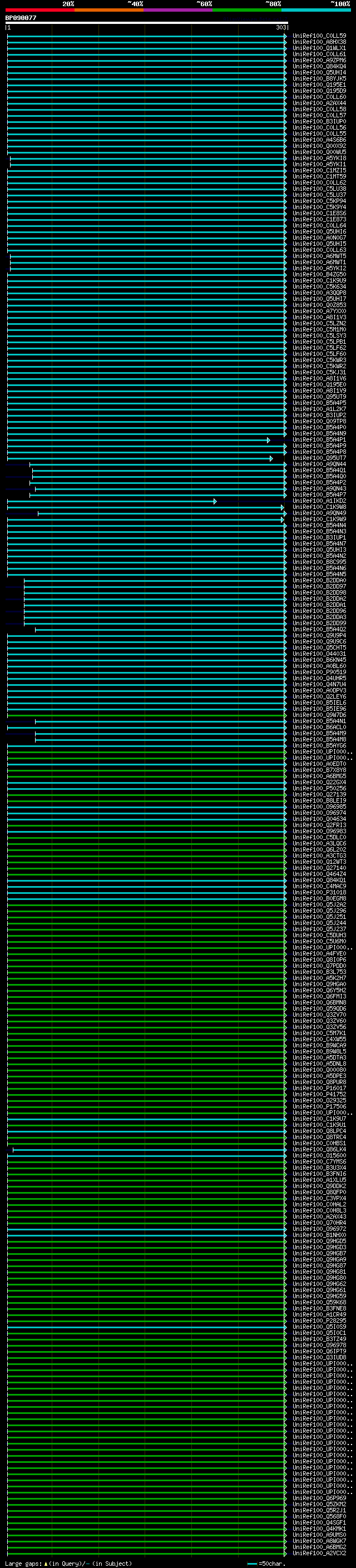Select hit UniRef100_A9QN44
Viewport: 356px width, 1568px height.
point(319,464)
